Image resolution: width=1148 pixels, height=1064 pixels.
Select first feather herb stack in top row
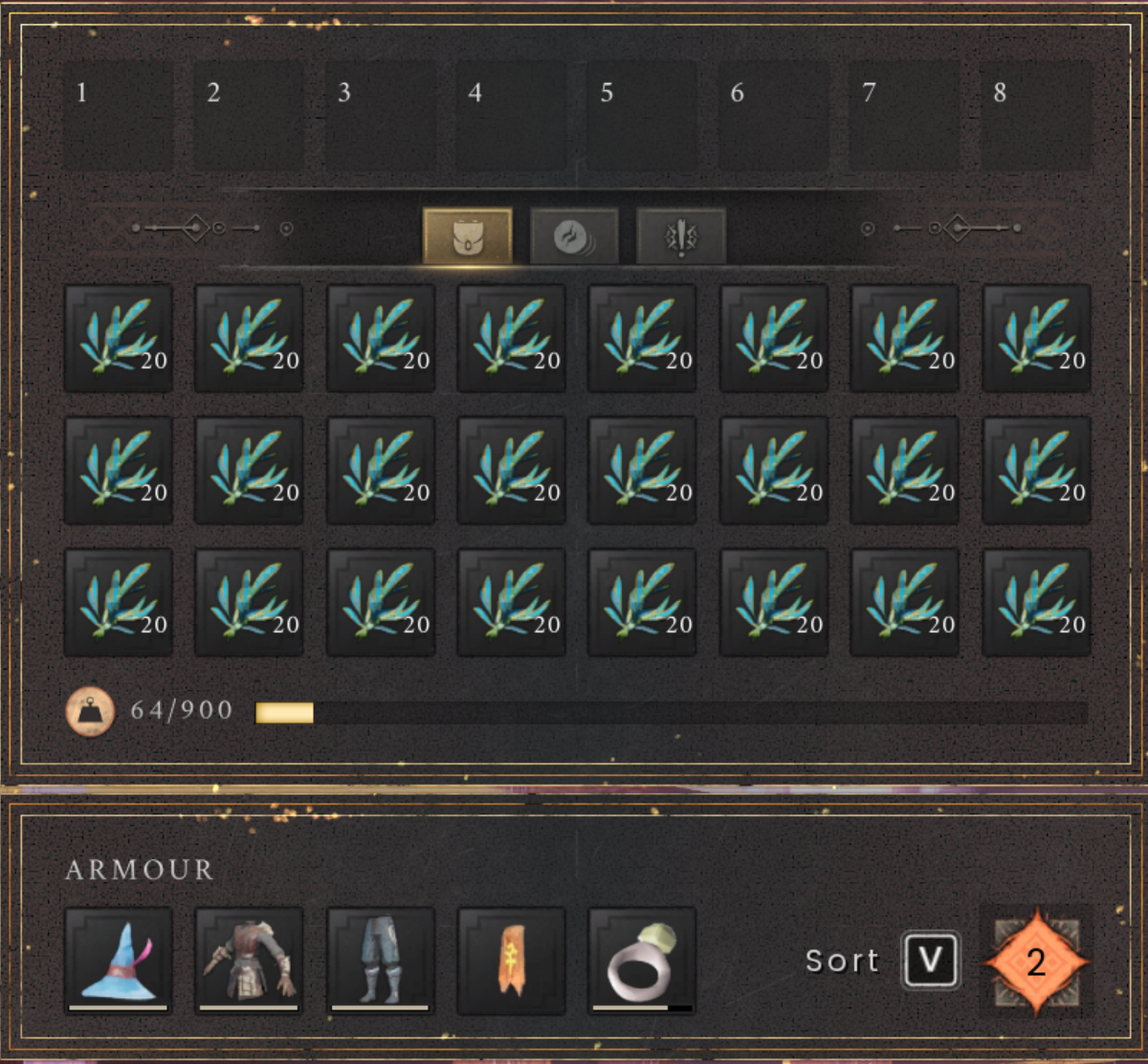[119, 338]
